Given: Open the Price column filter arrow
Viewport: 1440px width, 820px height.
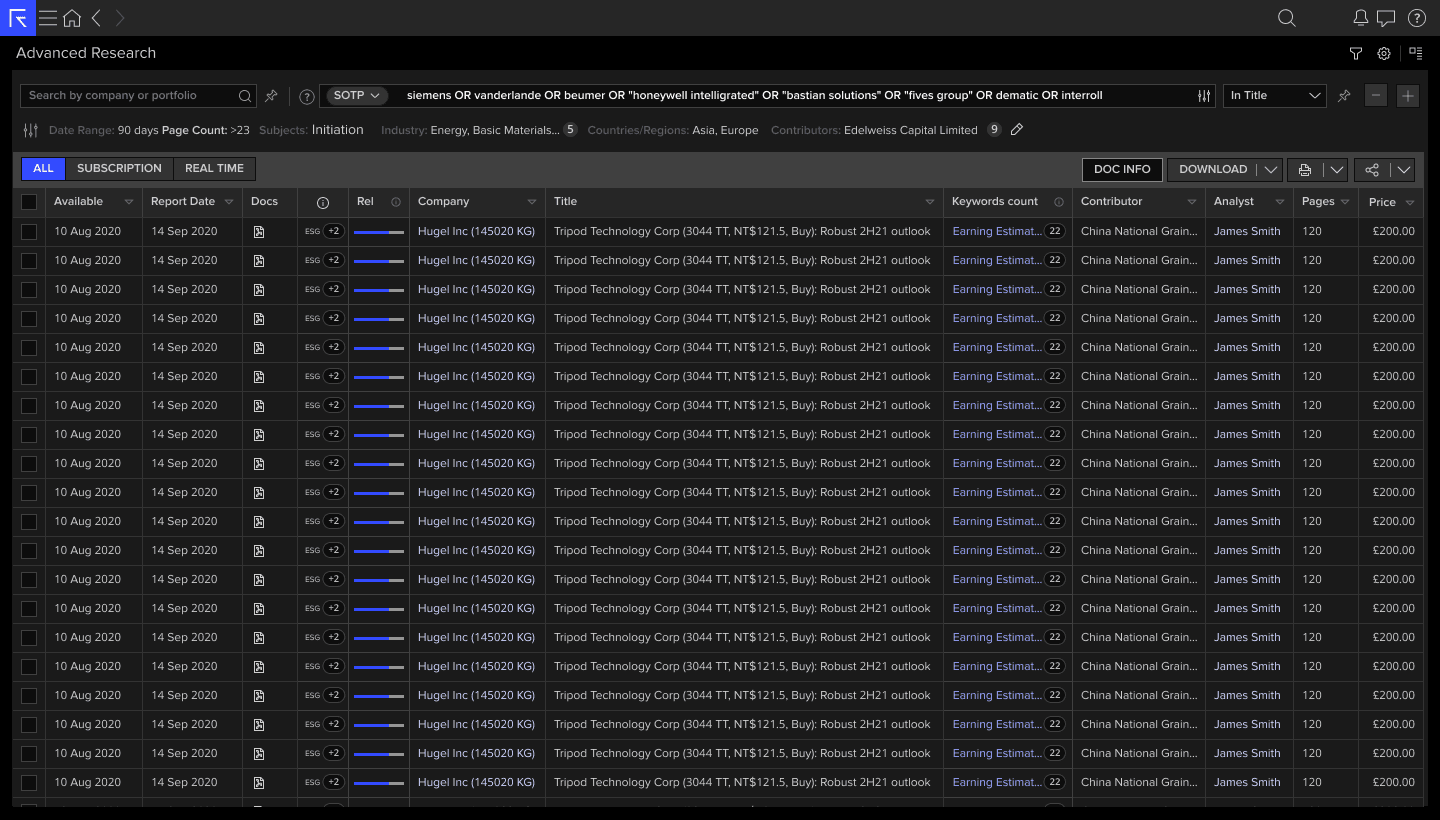Looking at the screenshot, I should (1409, 202).
